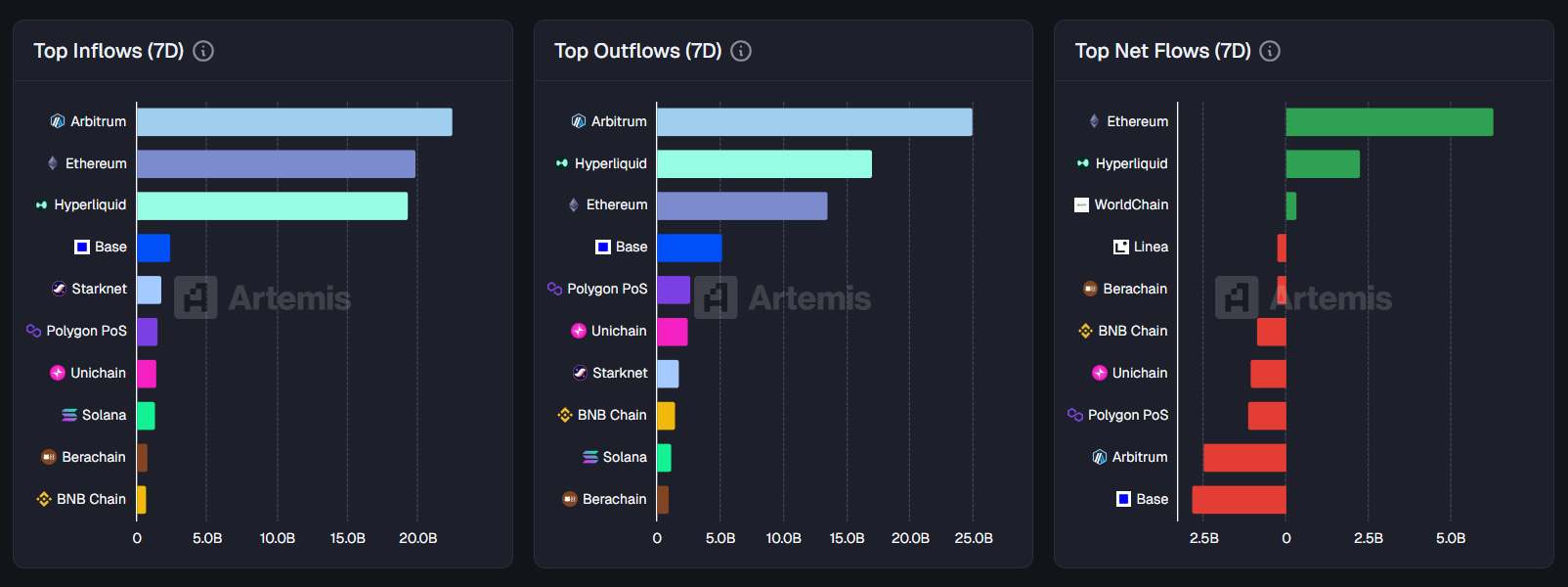The image size is (1568, 587).
Task: Click the Polygon PoS icon in Top Outflows
Action: [x=554, y=289]
